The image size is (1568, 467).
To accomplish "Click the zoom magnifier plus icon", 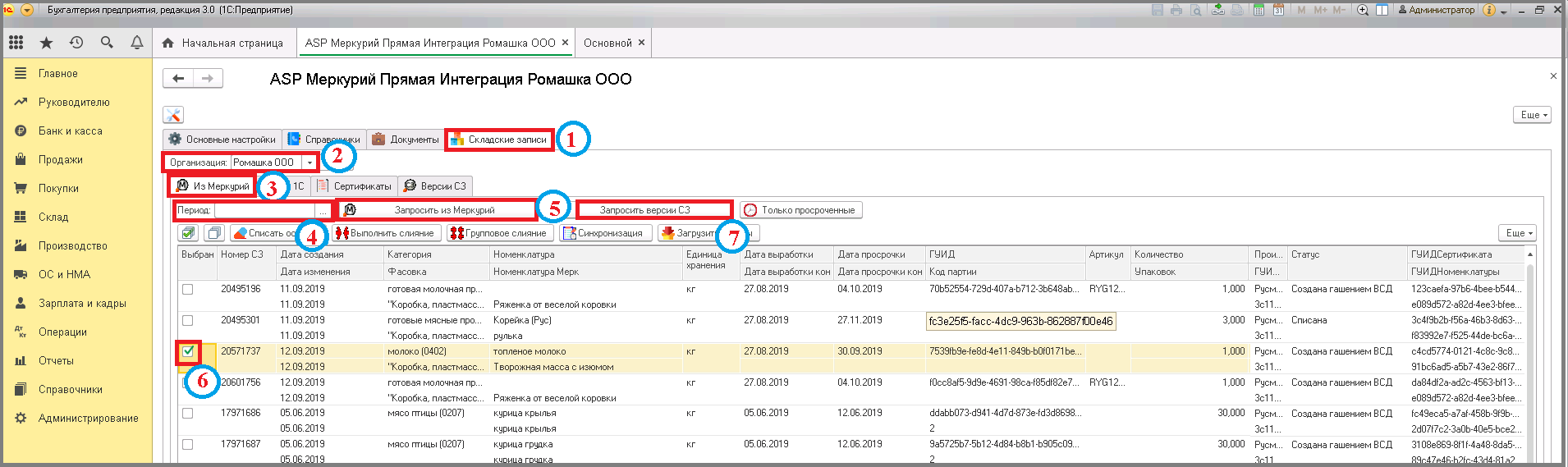I will 1363,10.
